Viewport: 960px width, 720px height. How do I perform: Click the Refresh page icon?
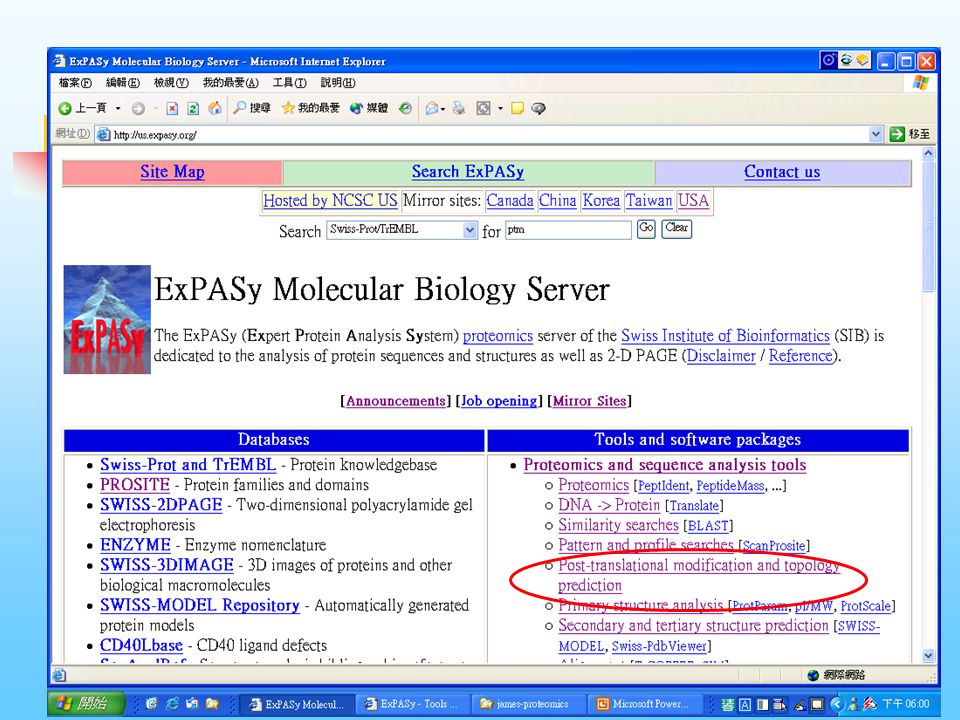coord(193,108)
